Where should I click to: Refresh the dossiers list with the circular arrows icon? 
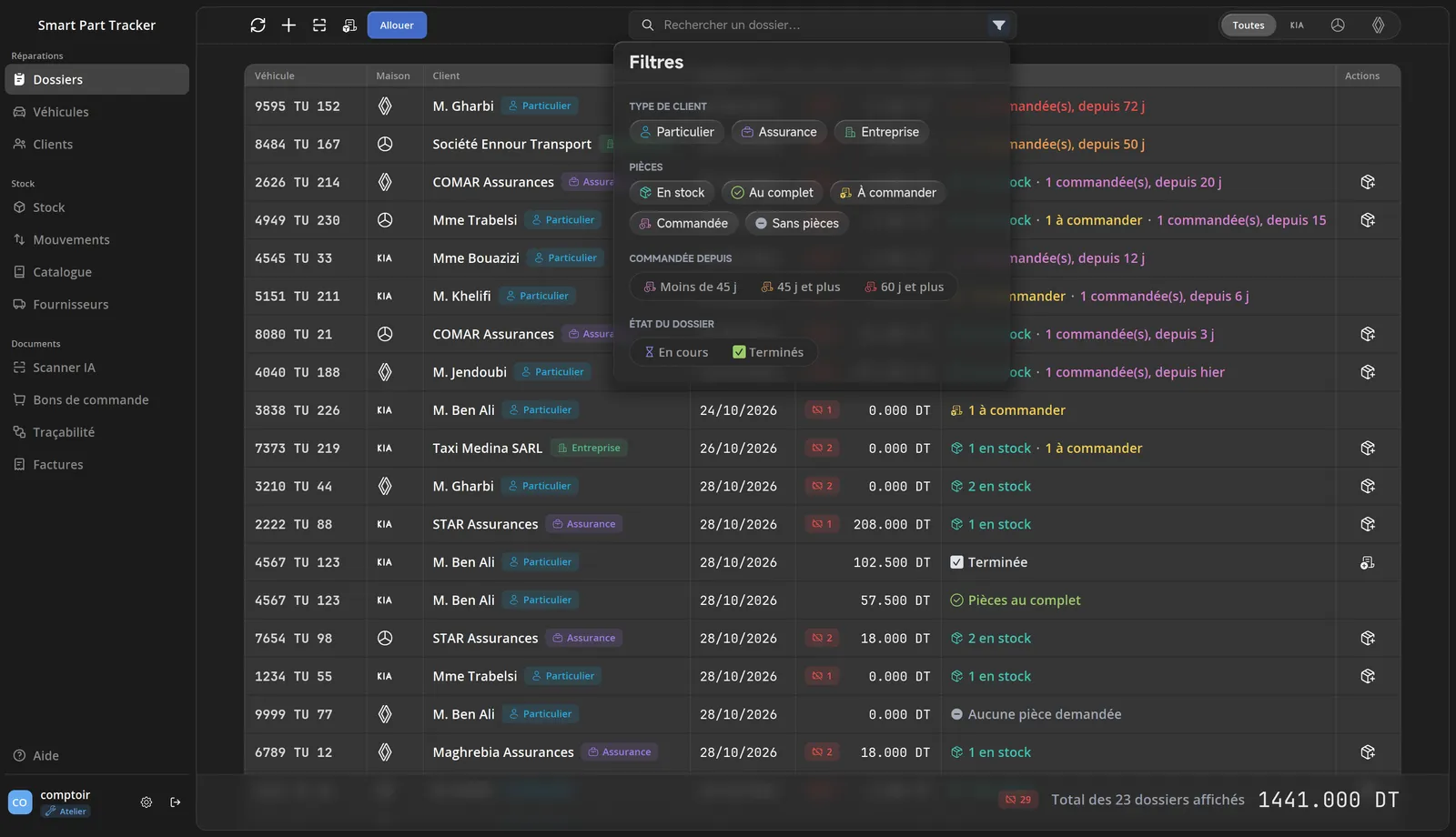tap(258, 25)
